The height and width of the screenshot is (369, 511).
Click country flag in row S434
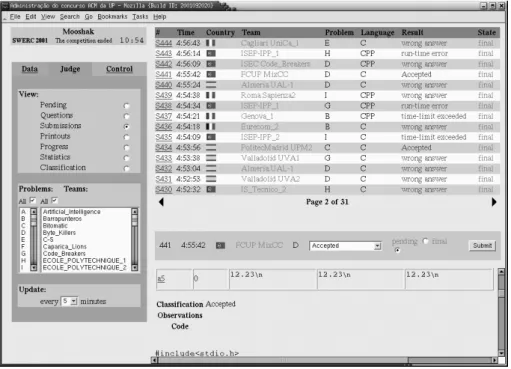click(211, 148)
